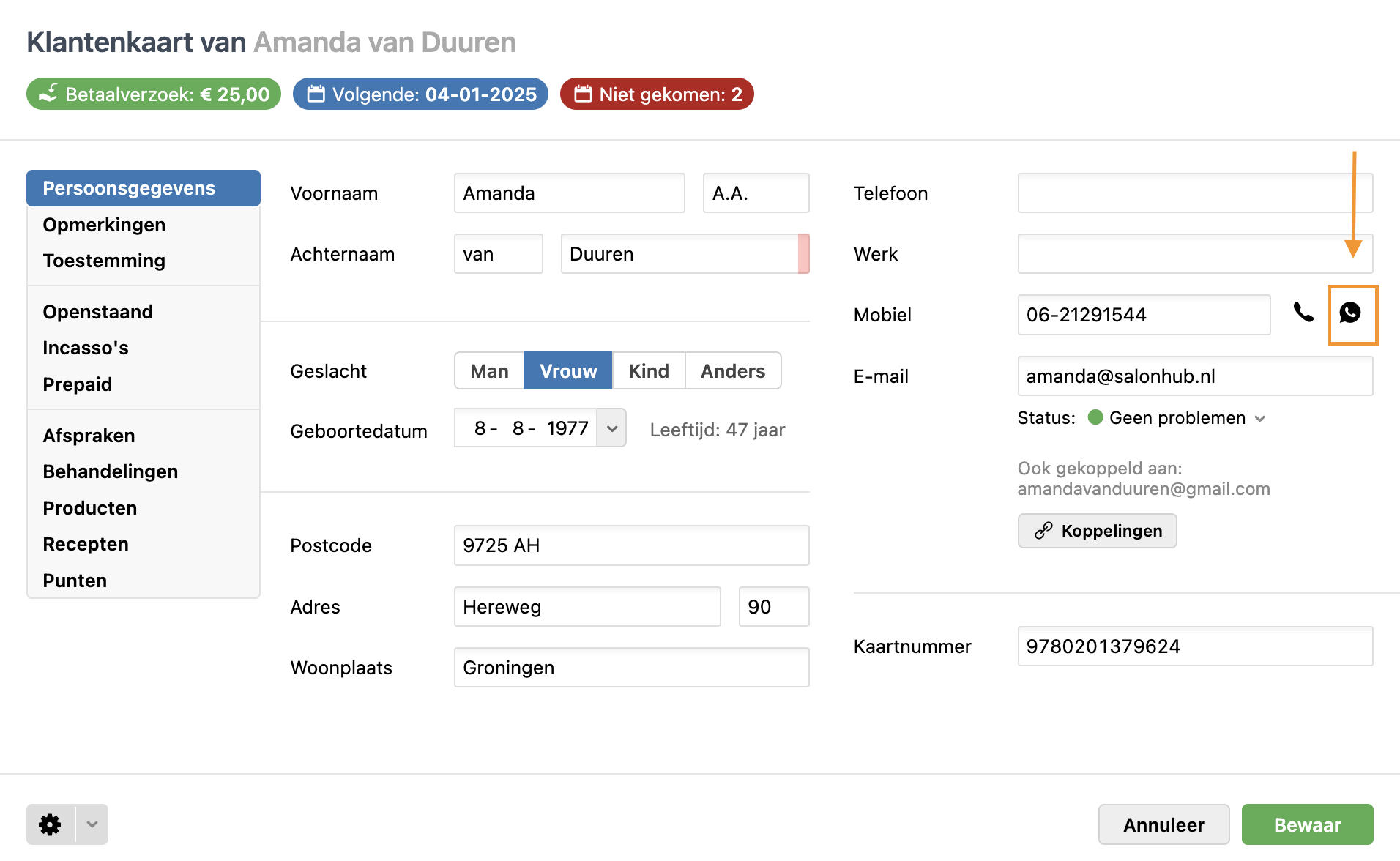Open Koppelingen with the link icon
Image resolution: width=1400 pixels, height=861 pixels.
point(1097,531)
